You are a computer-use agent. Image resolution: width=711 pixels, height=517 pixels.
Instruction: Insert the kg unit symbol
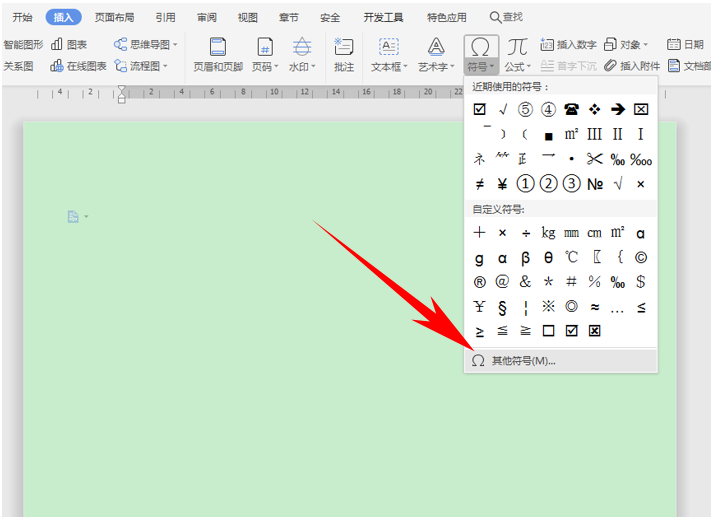[x=548, y=233]
